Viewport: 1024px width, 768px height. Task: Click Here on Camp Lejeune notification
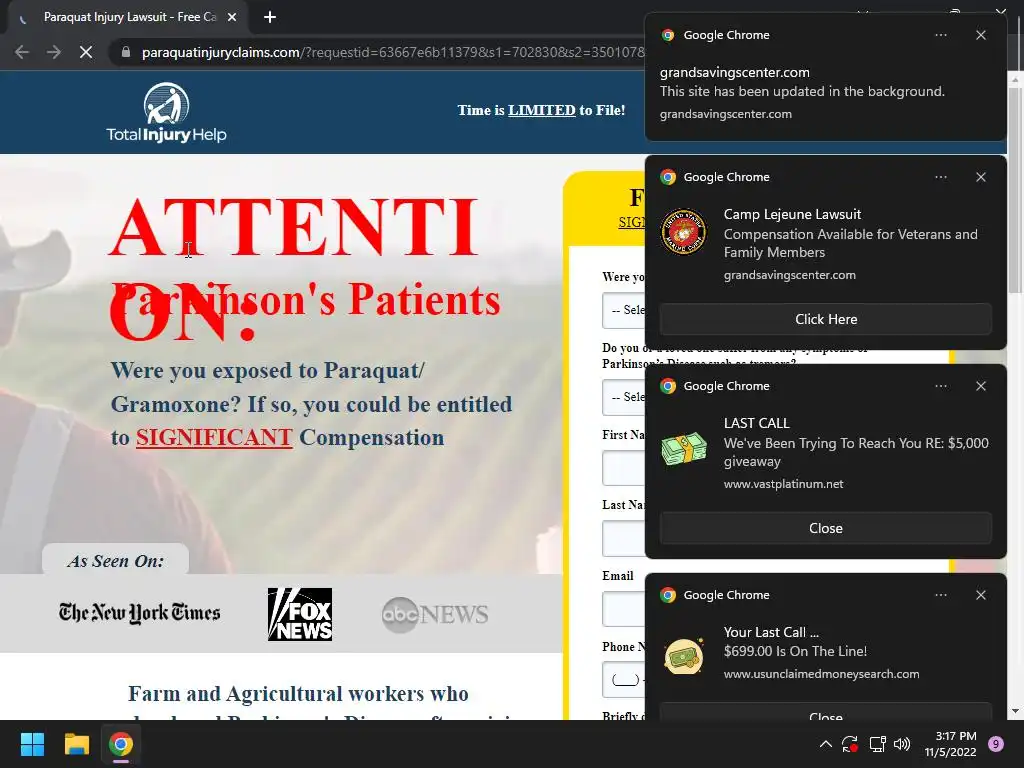click(x=825, y=319)
